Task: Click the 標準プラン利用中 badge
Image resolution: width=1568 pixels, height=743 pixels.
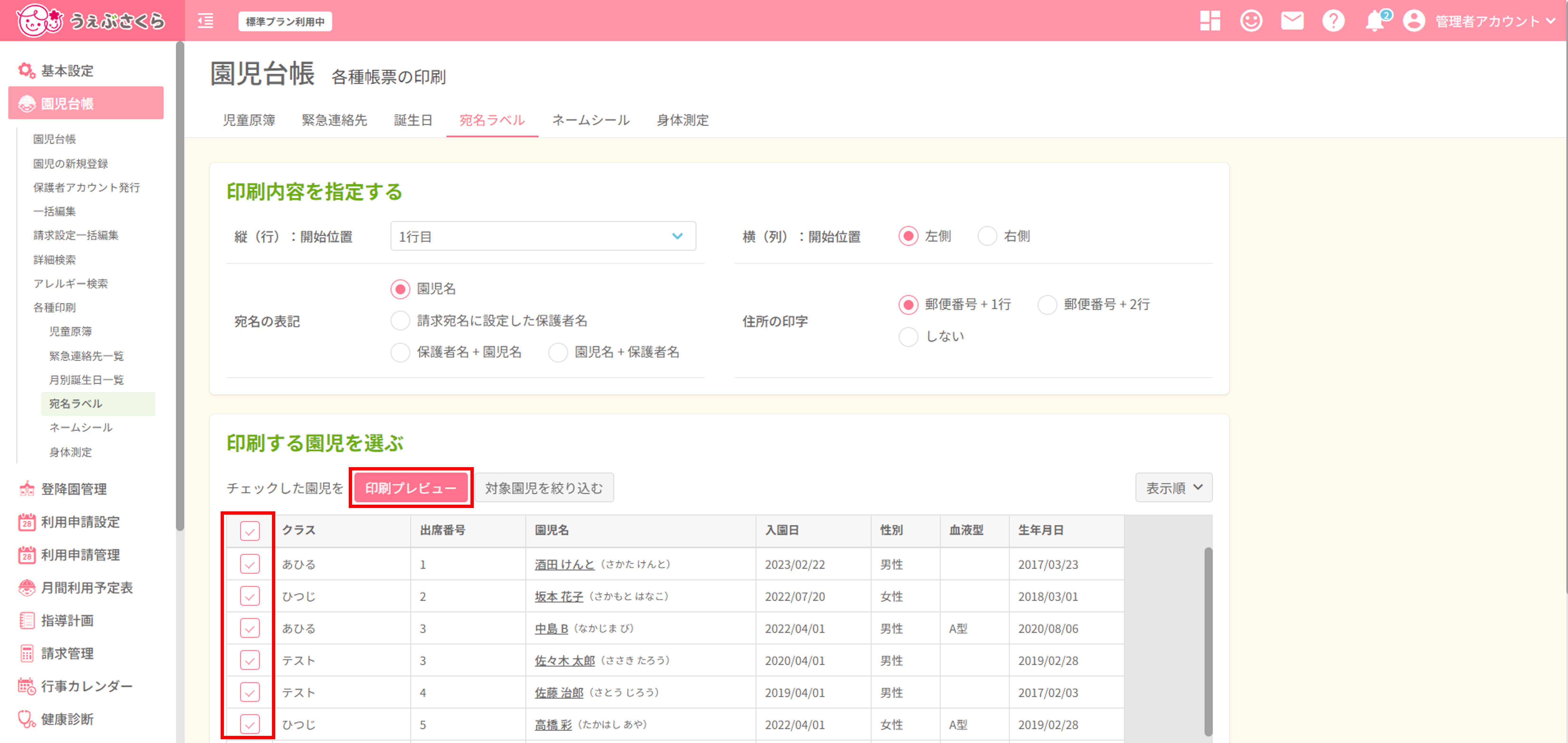Action: pos(285,21)
